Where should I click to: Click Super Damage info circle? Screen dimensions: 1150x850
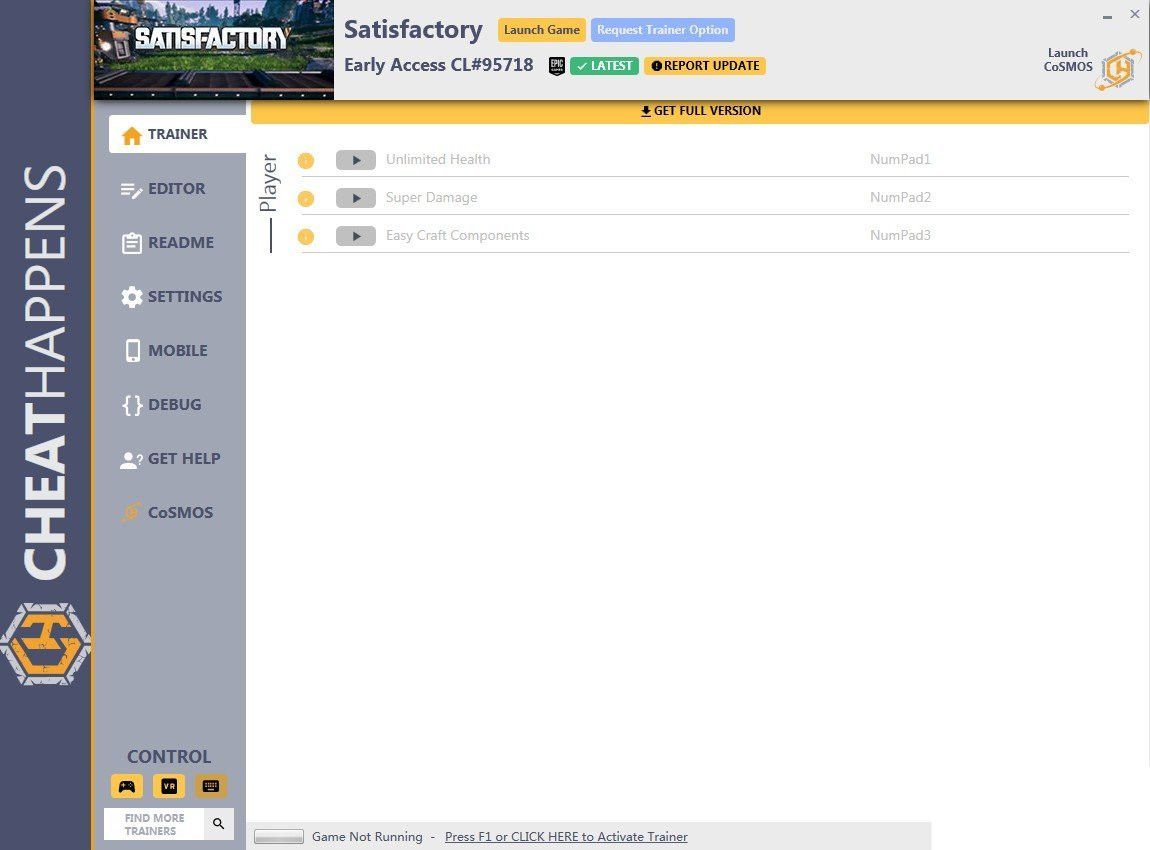point(306,199)
